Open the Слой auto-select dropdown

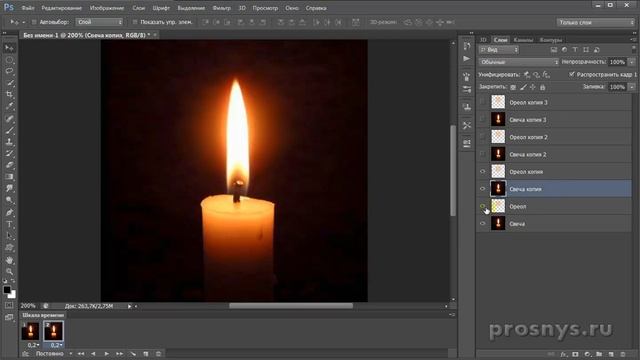[x=99, y=22]
